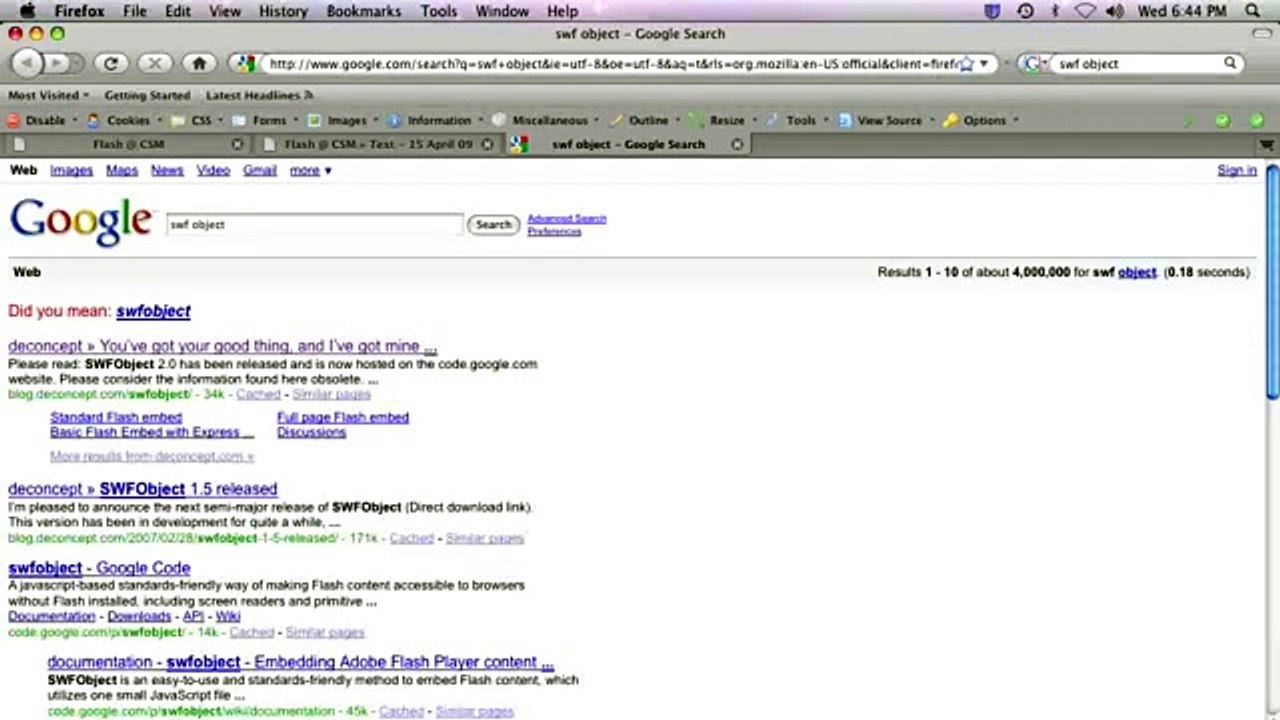The image size is (1280, 720).
Task: Open the Tools menu in the menu bar
Action: pos(438,11)
